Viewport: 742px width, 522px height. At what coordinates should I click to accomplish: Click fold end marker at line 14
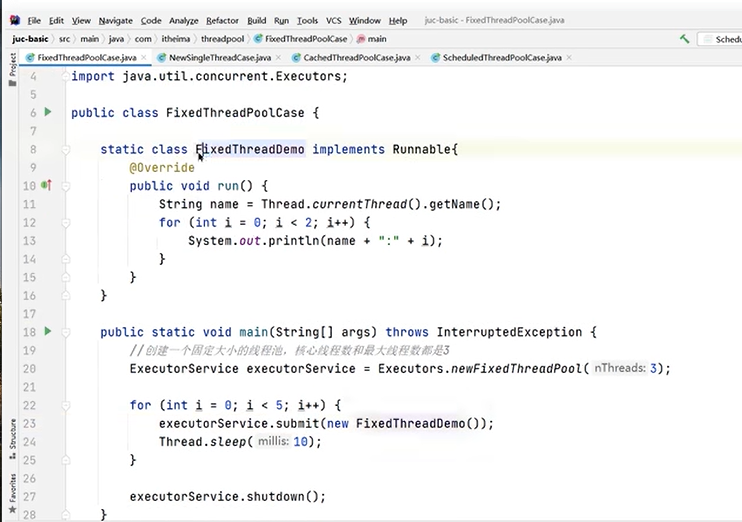65,259
